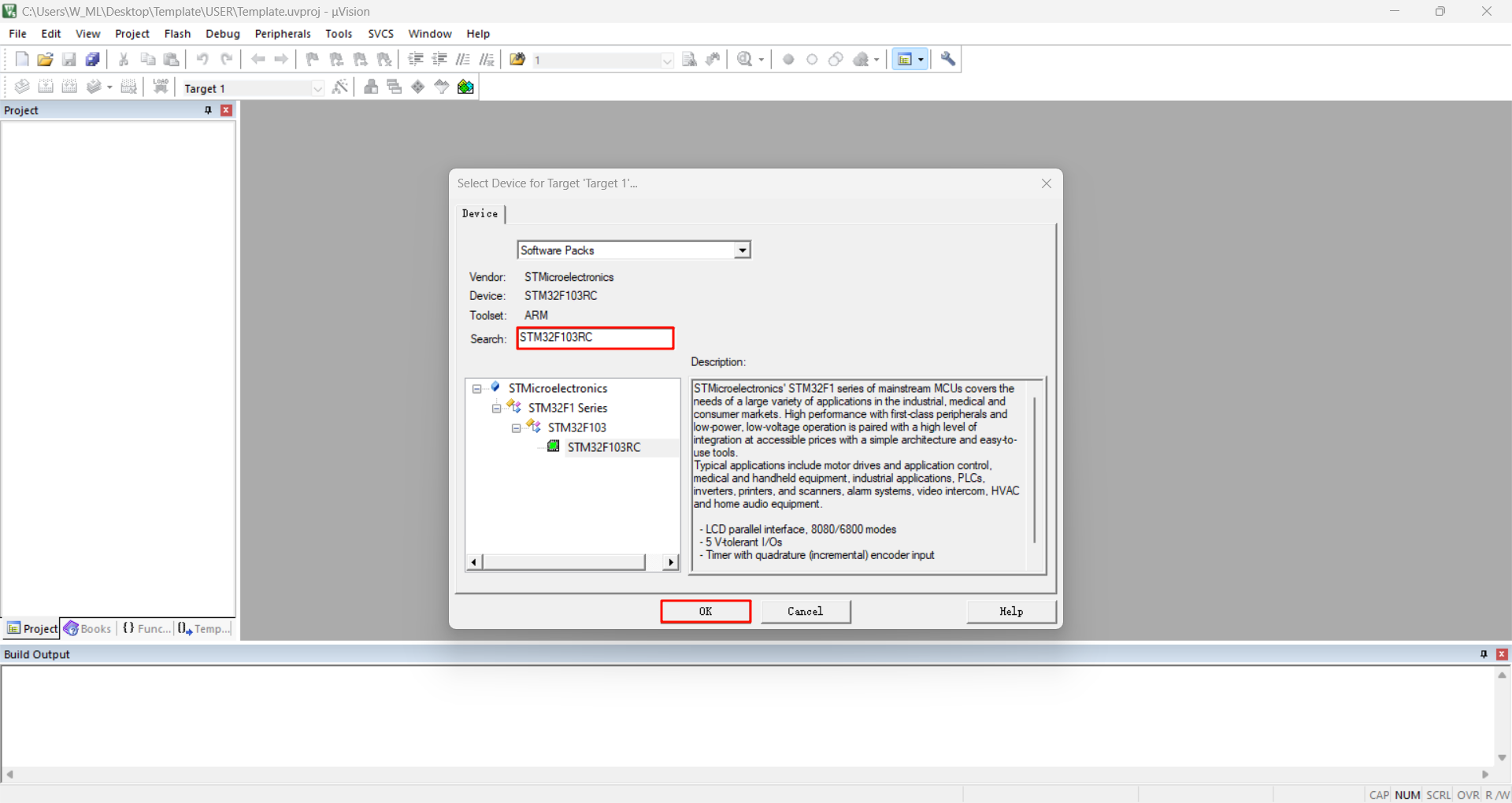1512x803 pixels.
Task: Click Build Output scroll-down arrow
Action: coord(1502,757)
